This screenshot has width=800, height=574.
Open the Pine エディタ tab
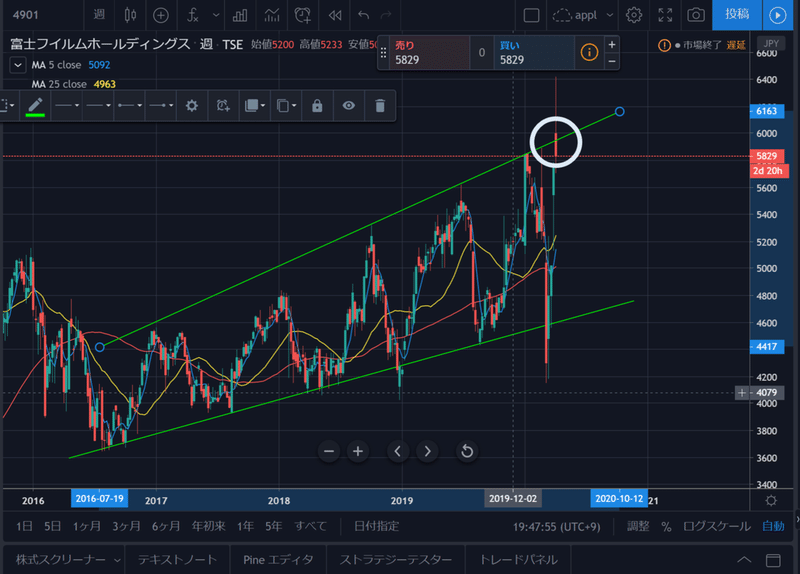(278, 560)
